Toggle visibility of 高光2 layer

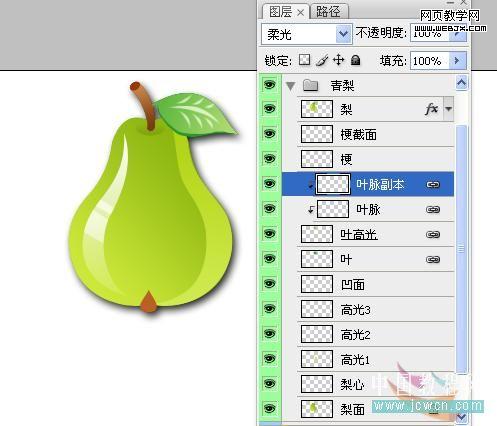269,334
